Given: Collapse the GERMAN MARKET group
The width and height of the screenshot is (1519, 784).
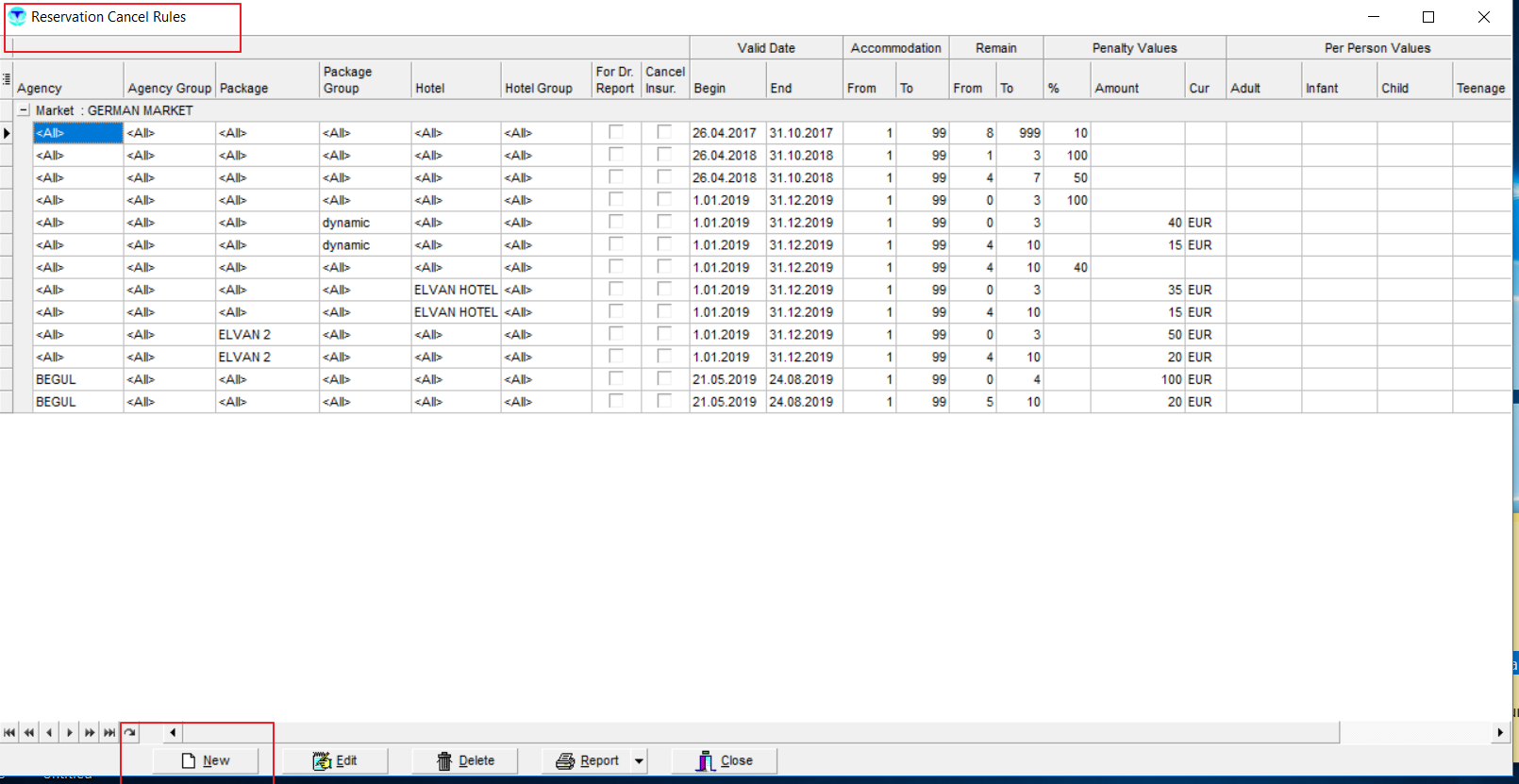Looking at the screenshot, I should (24, 110).
